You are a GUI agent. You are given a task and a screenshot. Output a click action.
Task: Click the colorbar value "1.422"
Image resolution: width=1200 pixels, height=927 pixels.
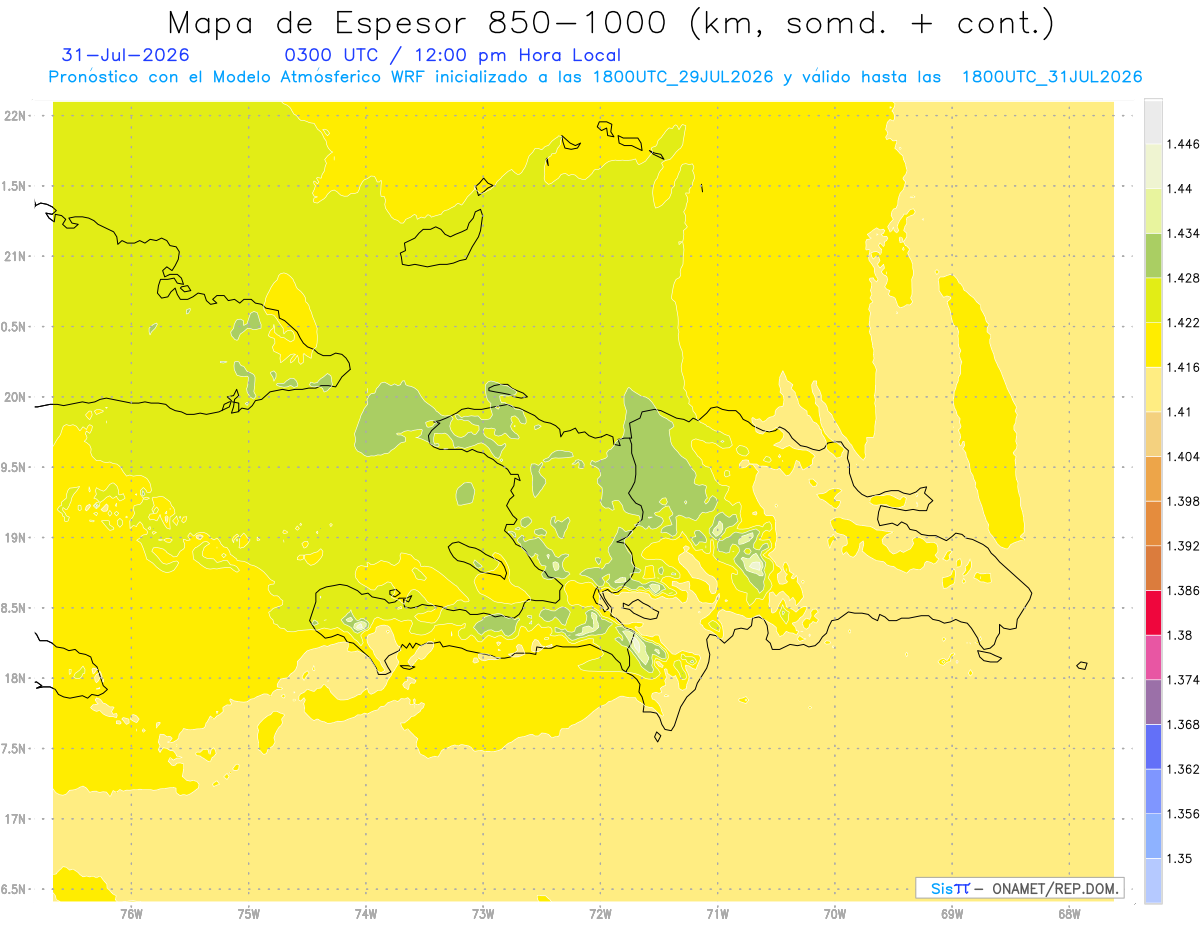(1185, 323)
